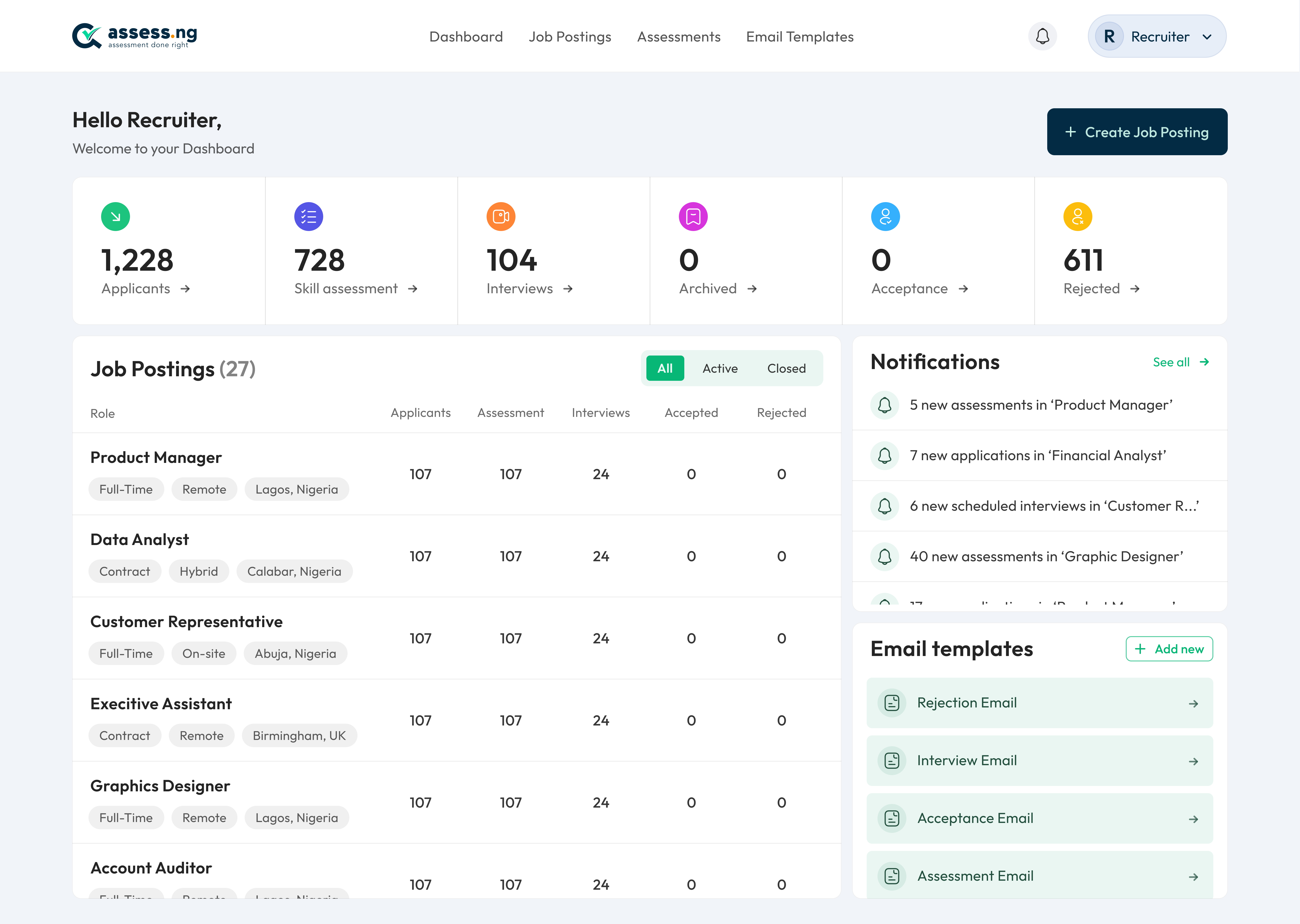This screenshot has width=1300, height=924.
Task: Open the Execitive Assistant job posting
Action: tap(161, 704)
